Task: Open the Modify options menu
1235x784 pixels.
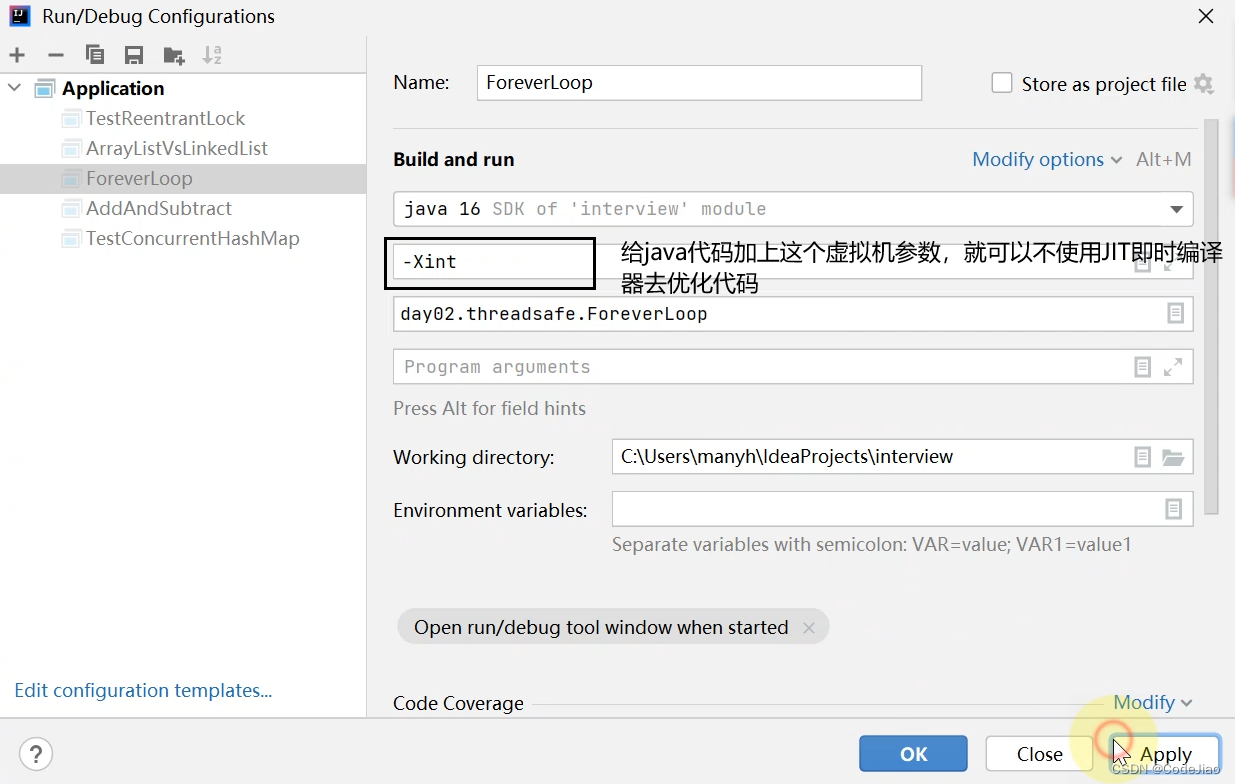Action: pyautogui.click(x=1040, y=159)
